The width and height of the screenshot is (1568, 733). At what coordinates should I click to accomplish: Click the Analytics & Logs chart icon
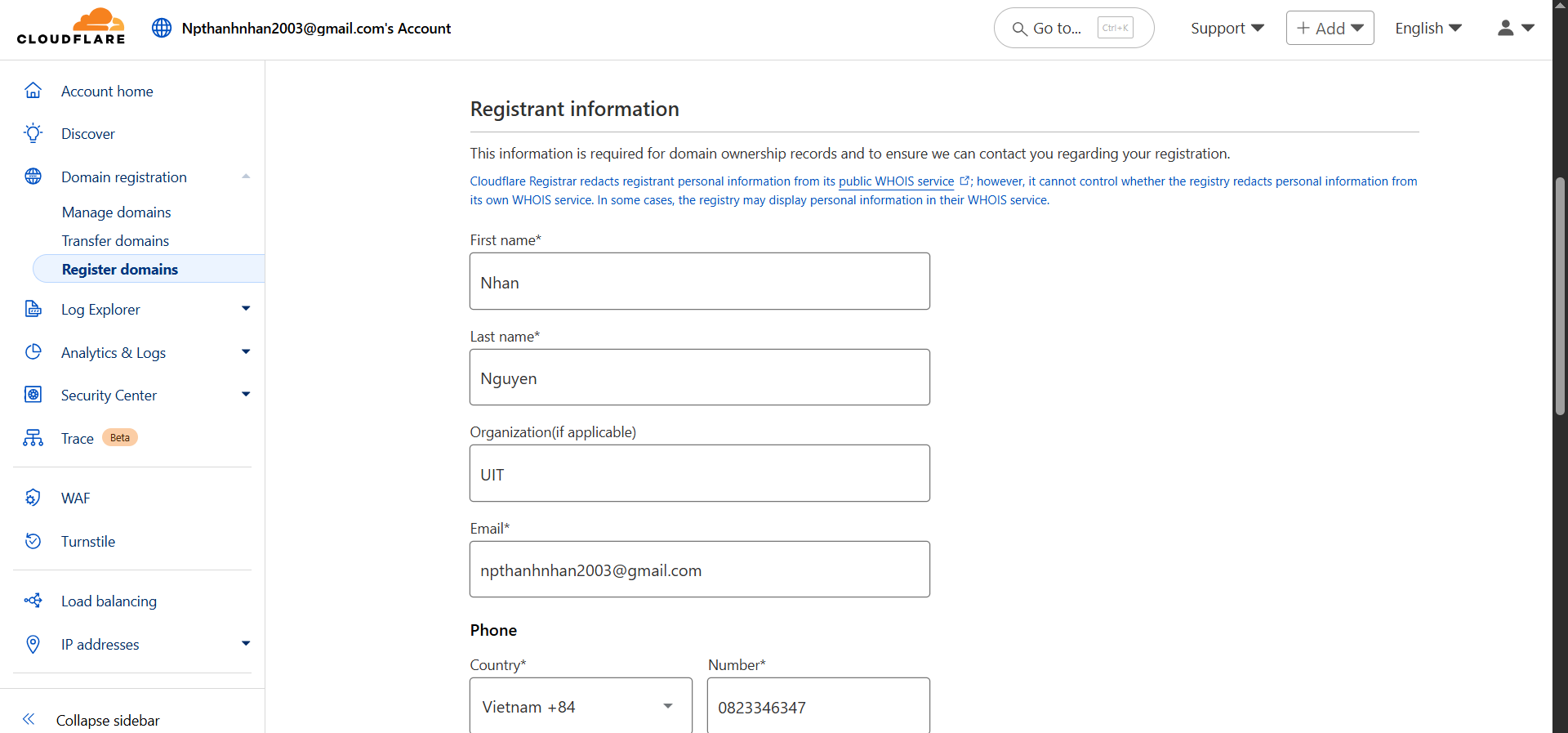[33, 352]
